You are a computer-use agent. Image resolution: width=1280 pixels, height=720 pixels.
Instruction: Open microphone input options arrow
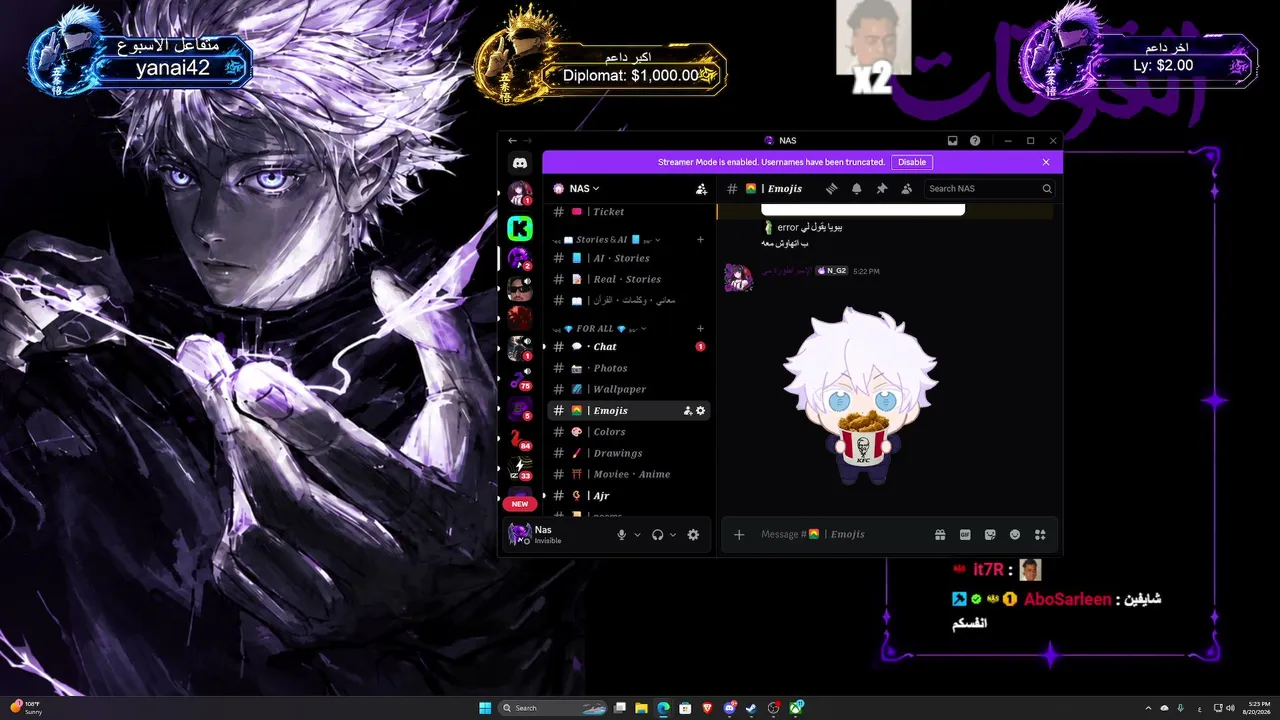point(637,535)
